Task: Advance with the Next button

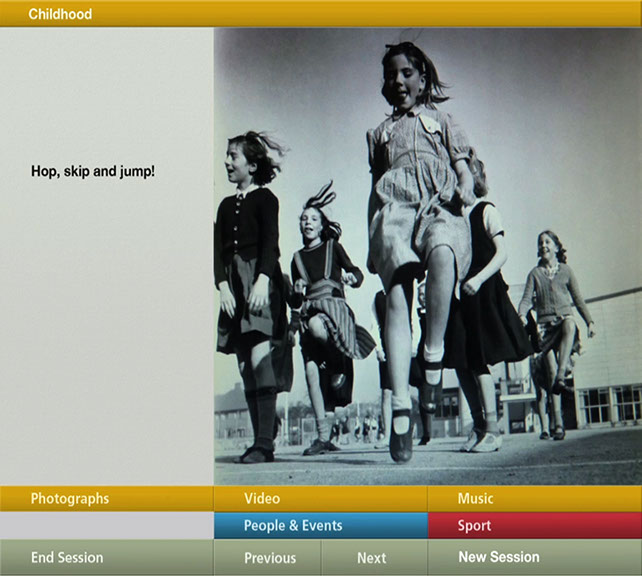Action: coord(373,558)
